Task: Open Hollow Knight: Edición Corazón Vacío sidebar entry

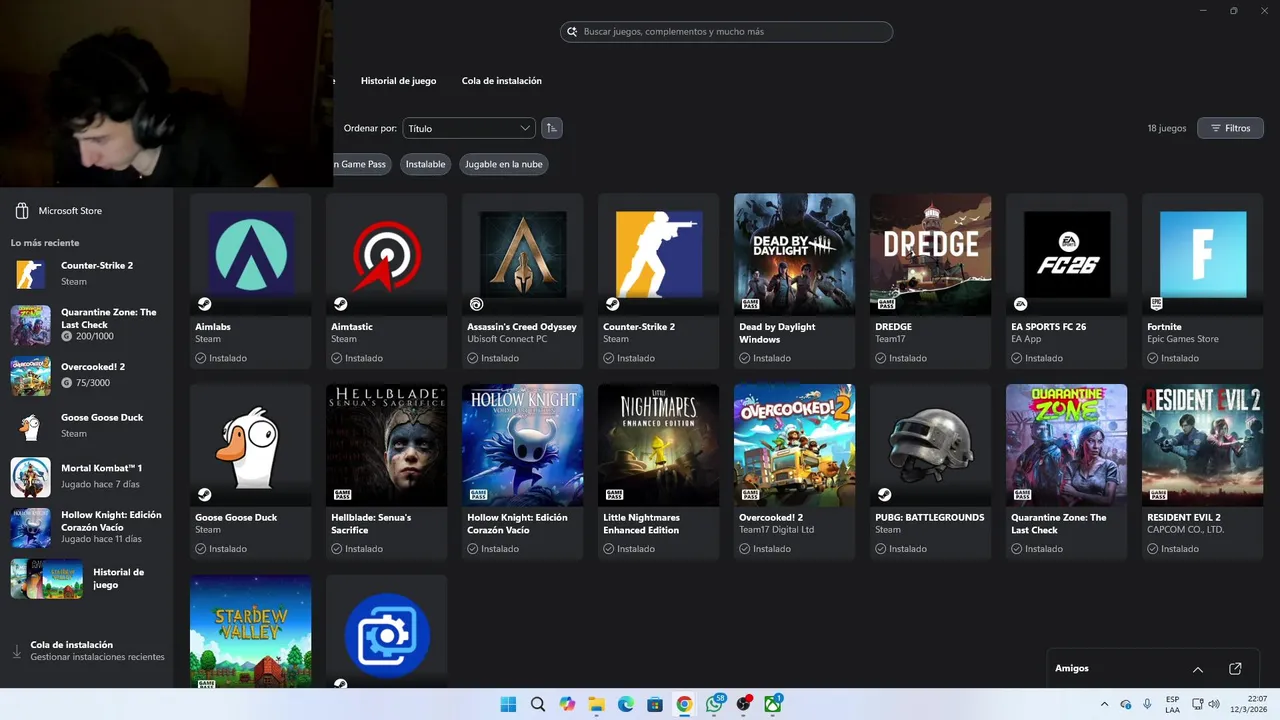Action: click(86, 527)
